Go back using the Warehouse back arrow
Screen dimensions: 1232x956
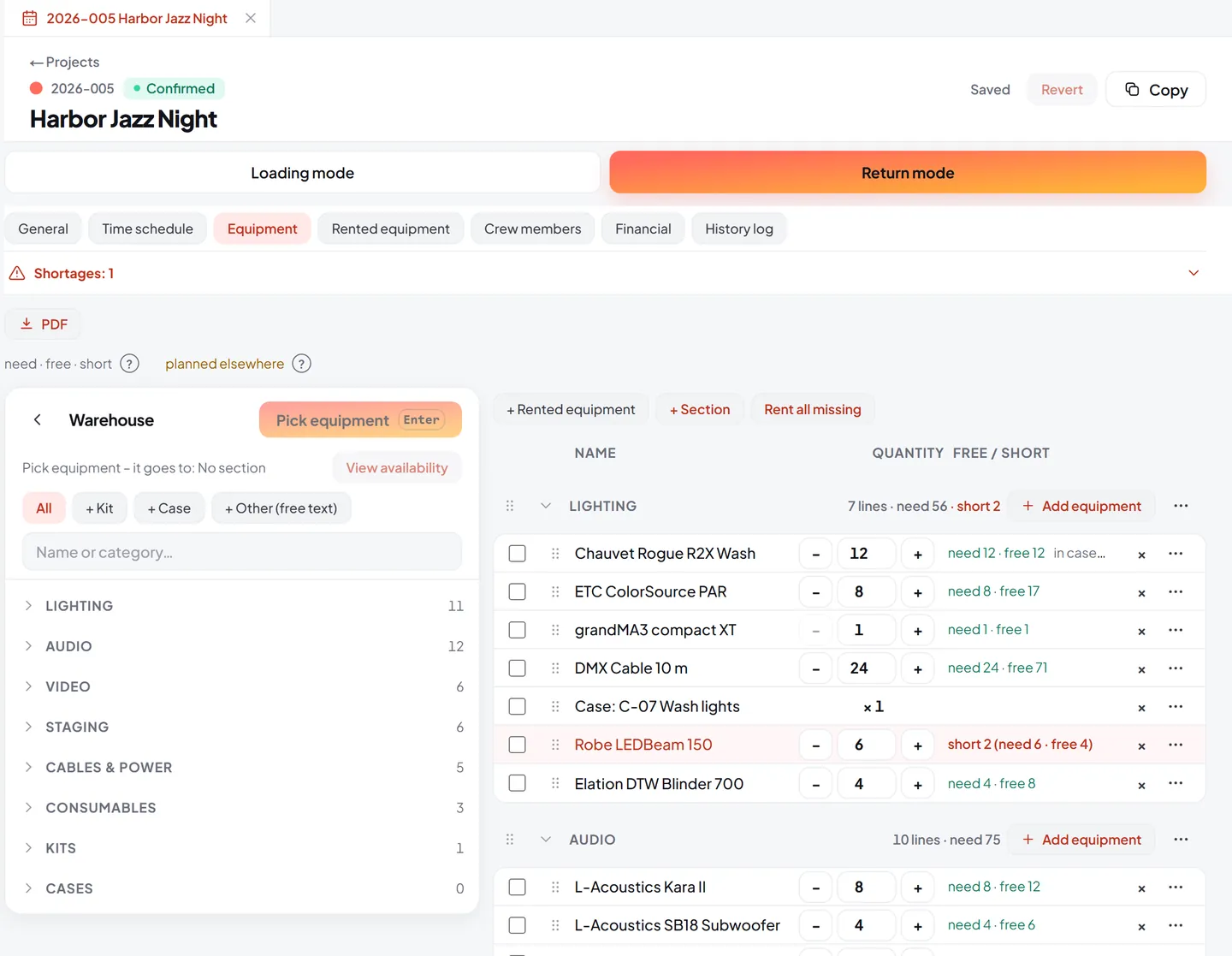(38, 419)
